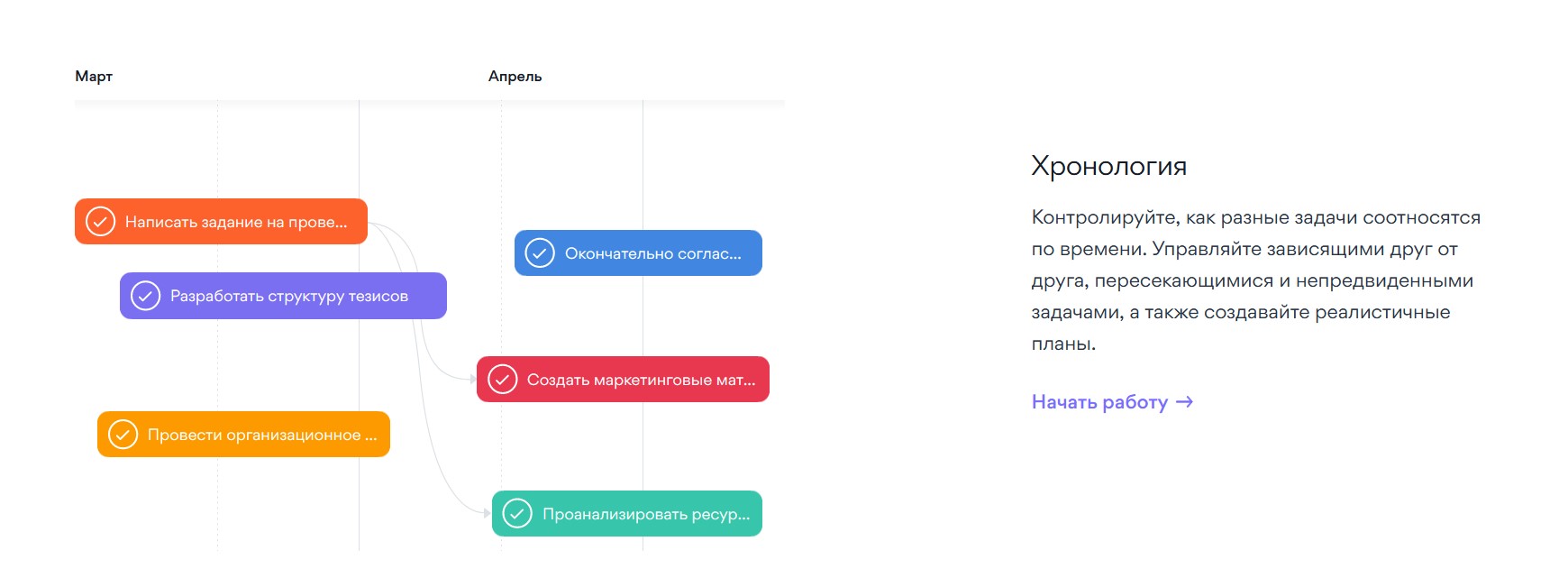Open the green 'Проанализировать ресур...' task bar
Image resolution: width=1568 pixels, height=578 pixels.
646,514
